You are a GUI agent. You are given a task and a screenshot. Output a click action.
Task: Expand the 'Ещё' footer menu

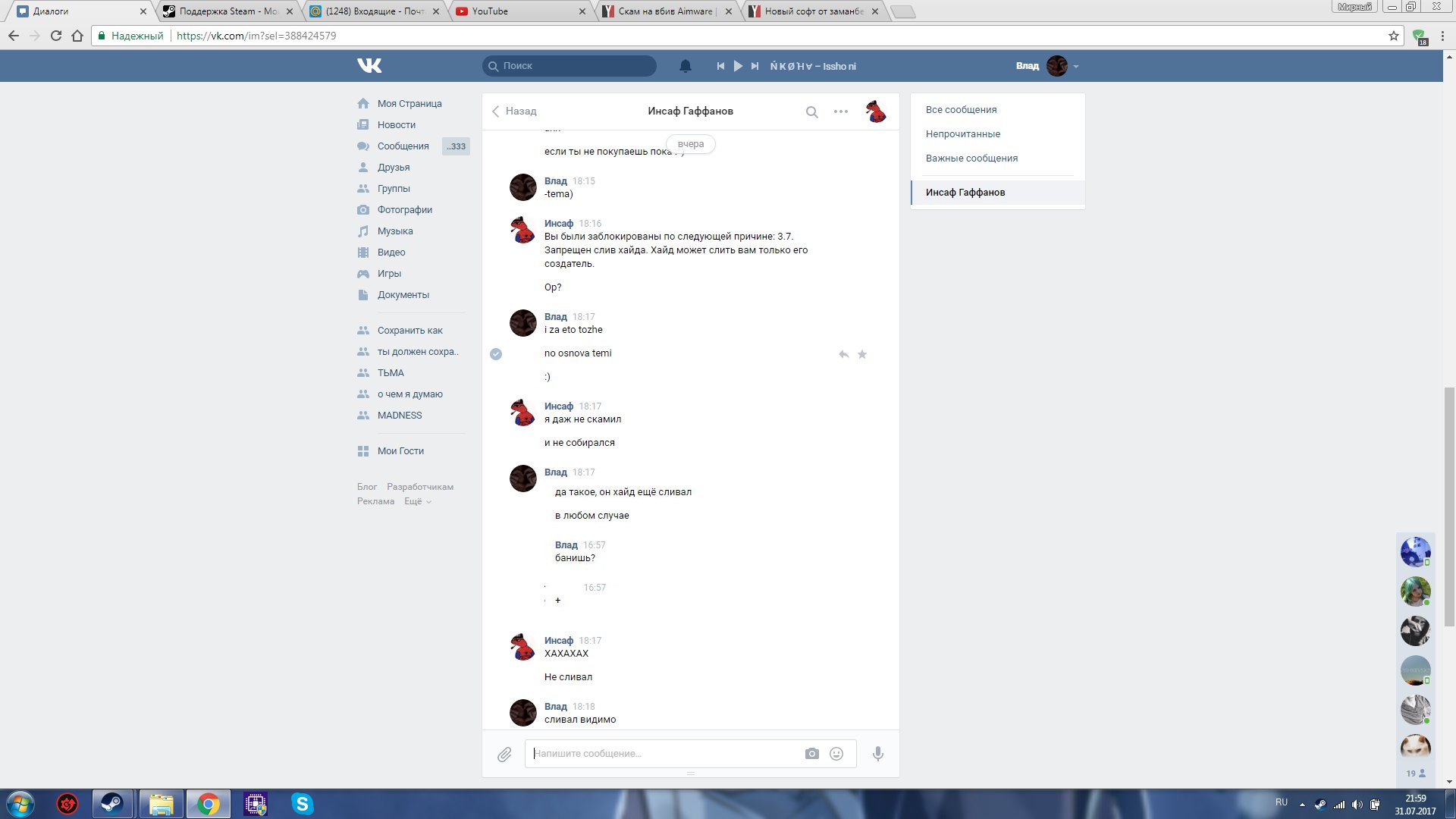tap(417, 501)
